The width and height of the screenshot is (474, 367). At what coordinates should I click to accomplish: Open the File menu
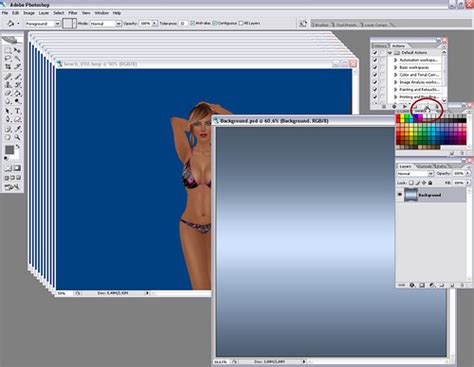[x=5, y=13]
